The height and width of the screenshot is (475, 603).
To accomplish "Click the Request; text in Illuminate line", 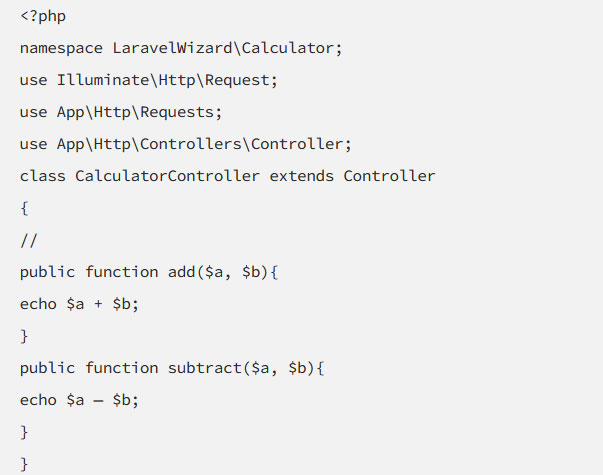I will pyautogui.click(x=241, y=81).
